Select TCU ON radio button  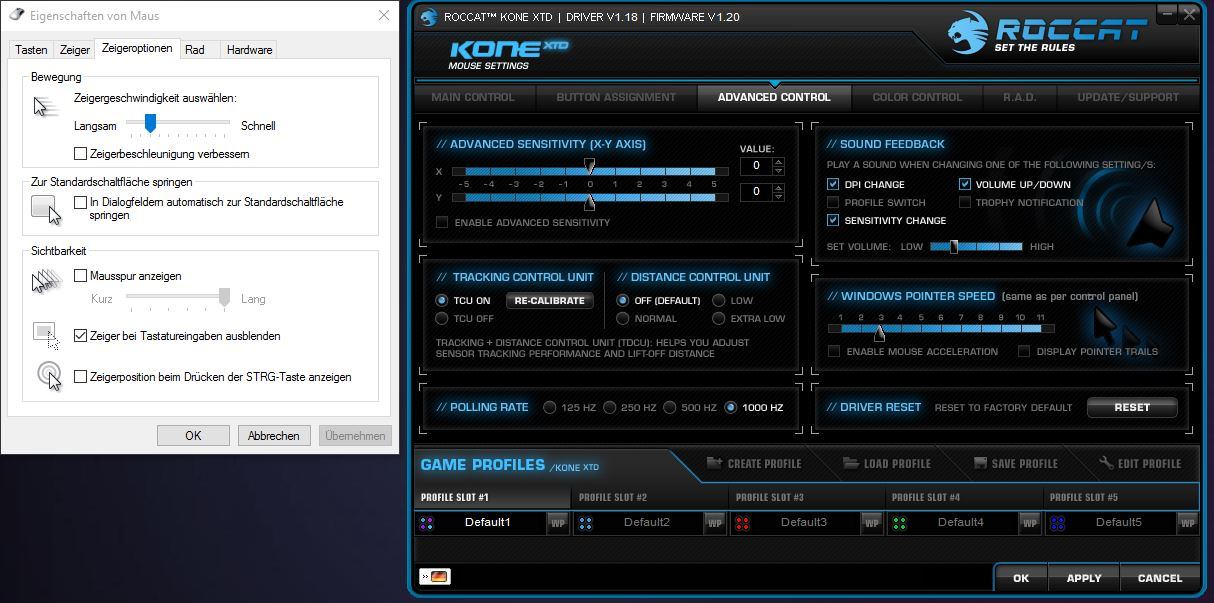[442, 300]
